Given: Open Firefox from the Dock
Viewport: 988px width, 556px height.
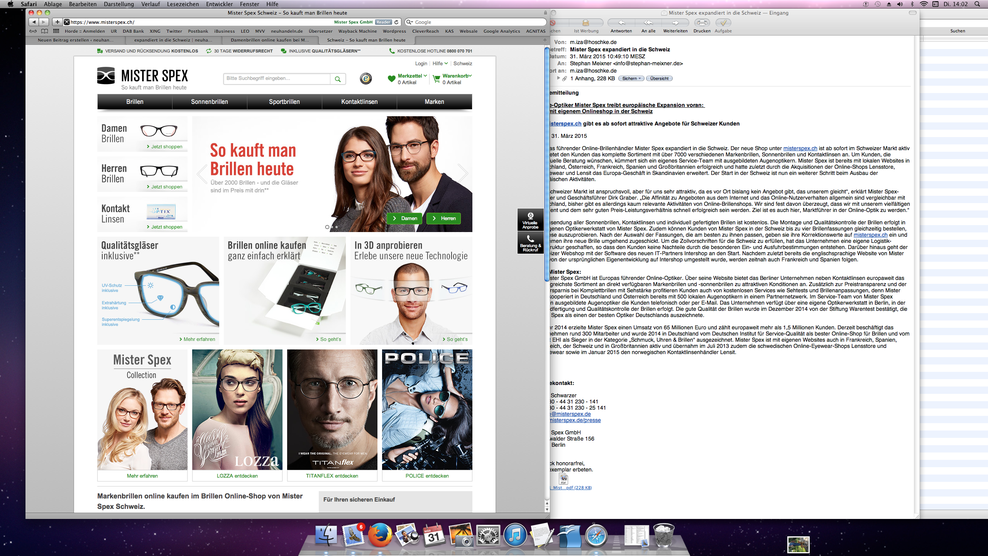Looking at the screenshot, I should pos(379,535).
